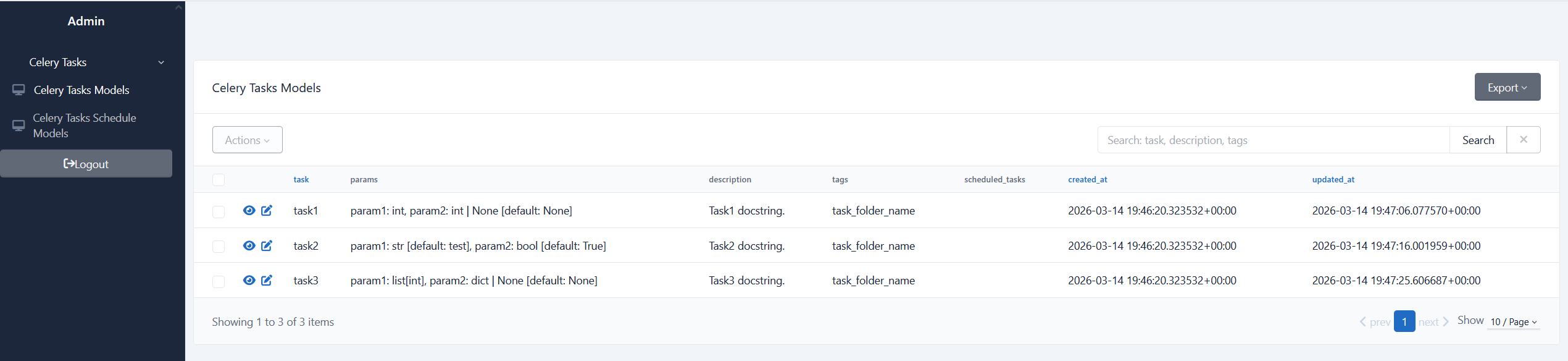Click created_at value in task1 row
This screenshot has width=1568, height=361.
click(1152, 211)
